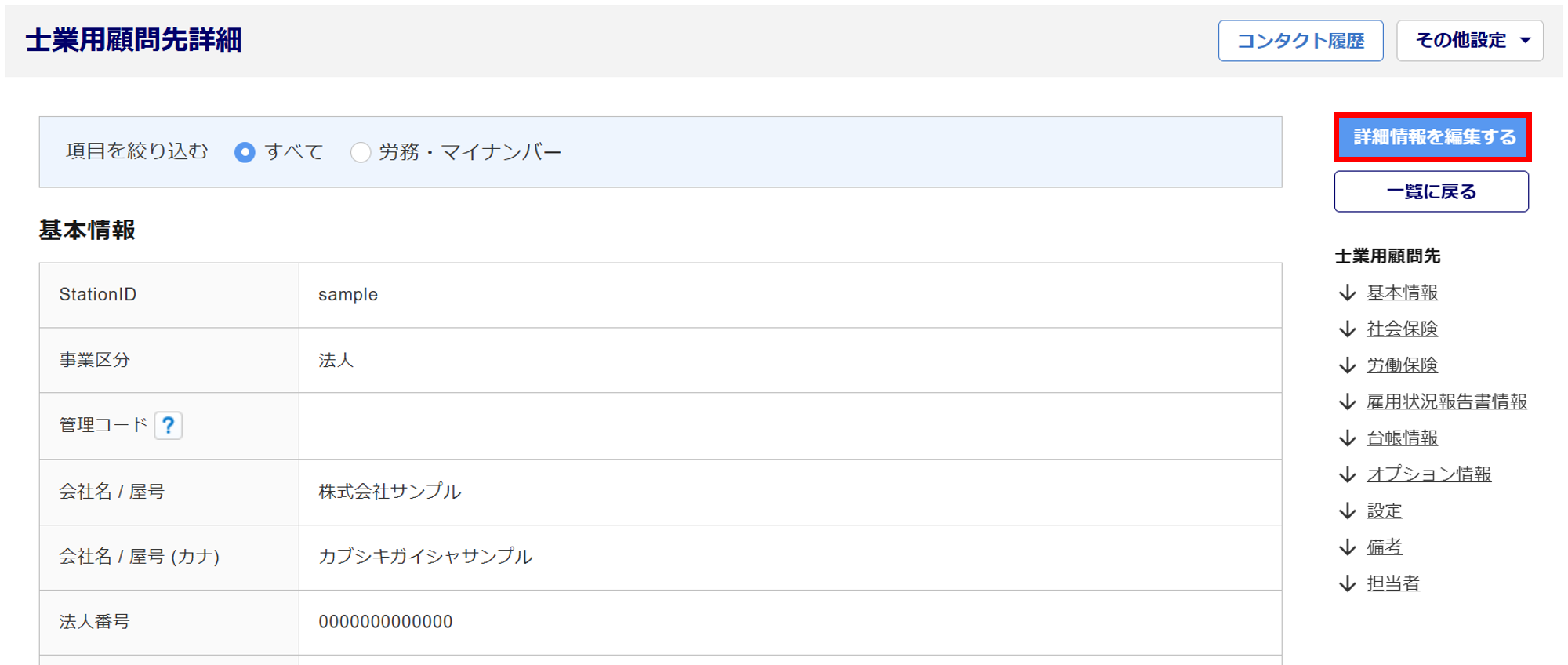Viewport: 1568px width, 665px height.
Task: Click 詳細情報を編集する button
Action: pyautogui.click(x=1432, y=137)
